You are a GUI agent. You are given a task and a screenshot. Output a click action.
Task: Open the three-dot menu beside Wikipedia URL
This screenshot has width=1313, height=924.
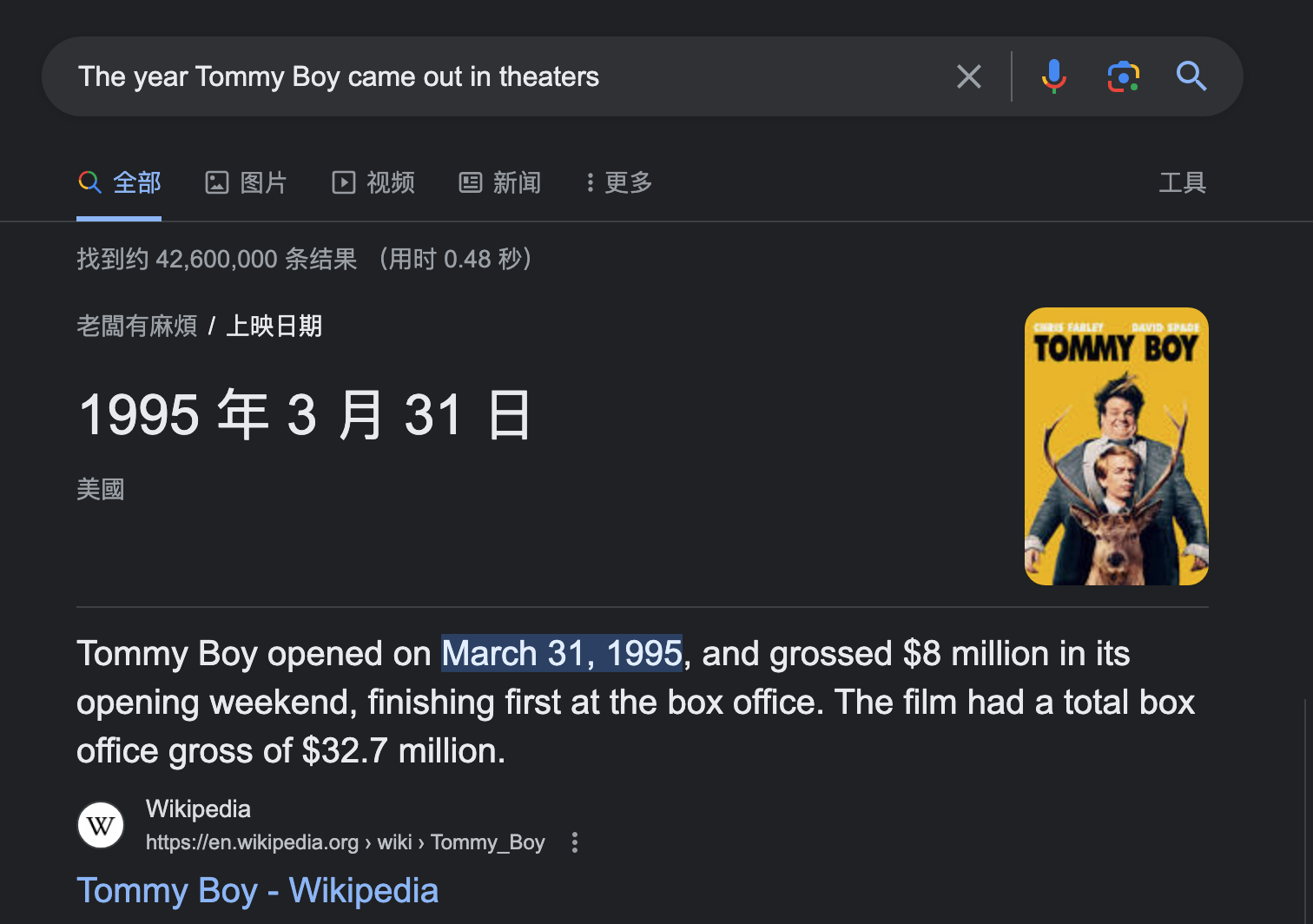pyautogui.click(x=574, y=842)
